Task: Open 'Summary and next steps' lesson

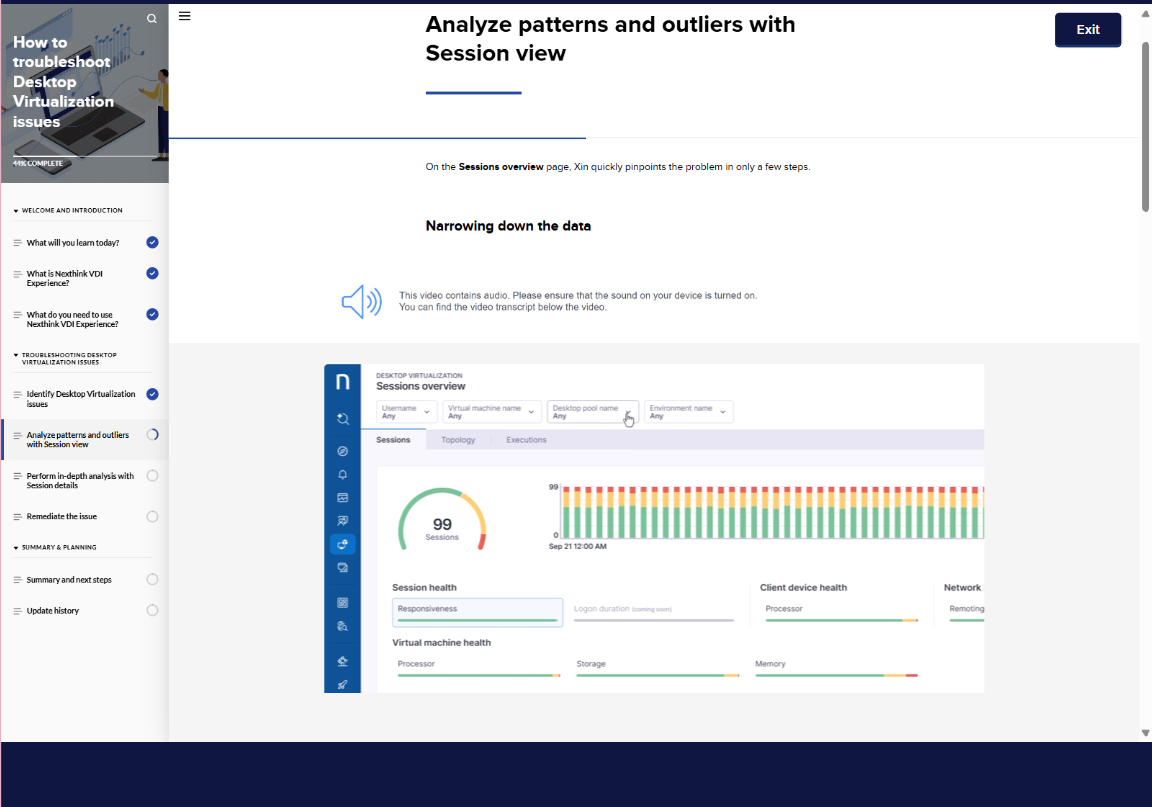Action: (69, 580)
